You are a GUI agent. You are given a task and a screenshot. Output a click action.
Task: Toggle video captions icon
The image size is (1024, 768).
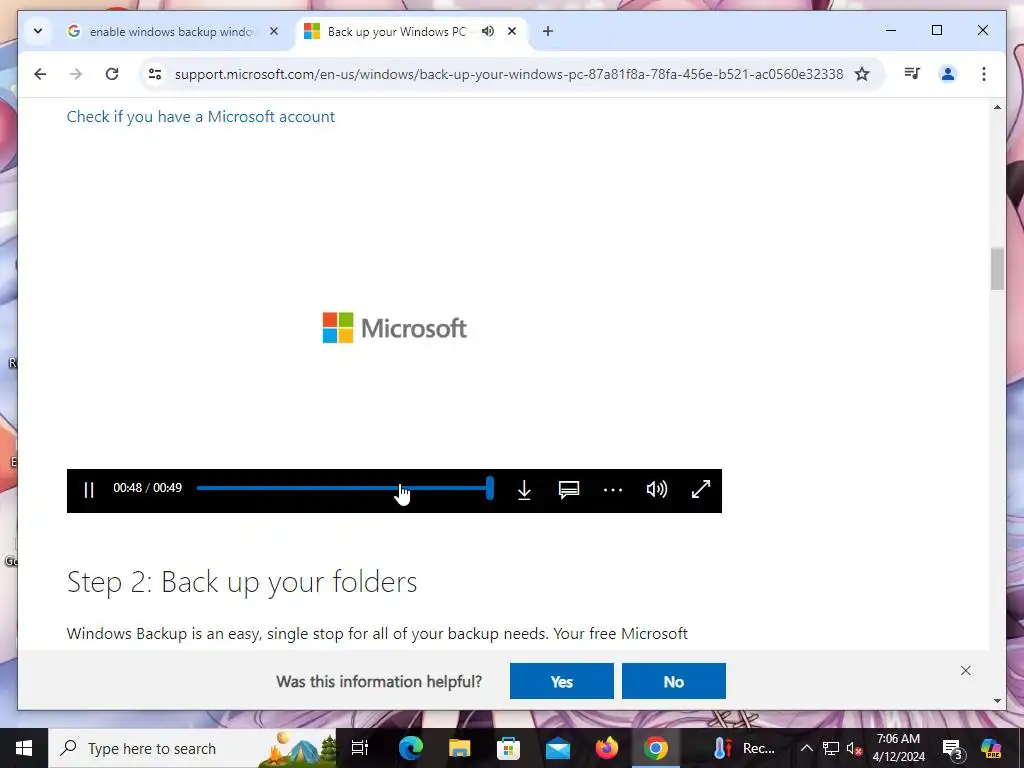[x=569, y=490]
